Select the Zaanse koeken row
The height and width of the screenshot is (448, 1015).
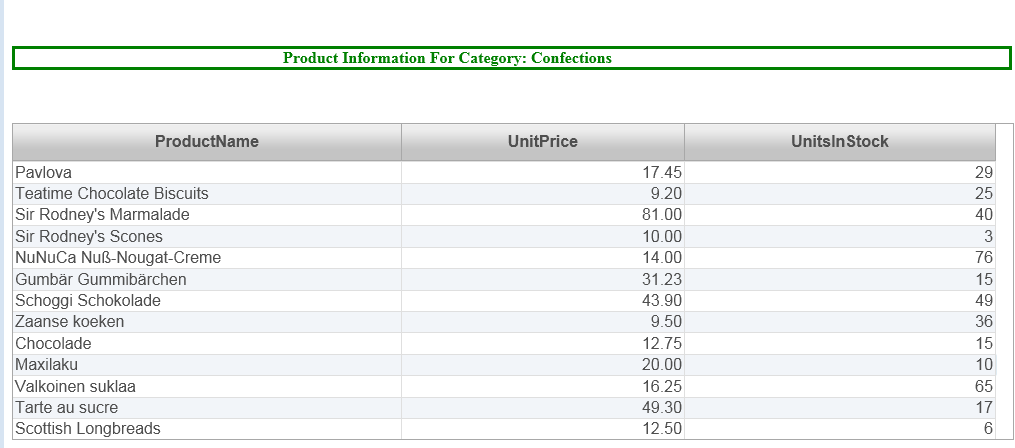[70, 322]
